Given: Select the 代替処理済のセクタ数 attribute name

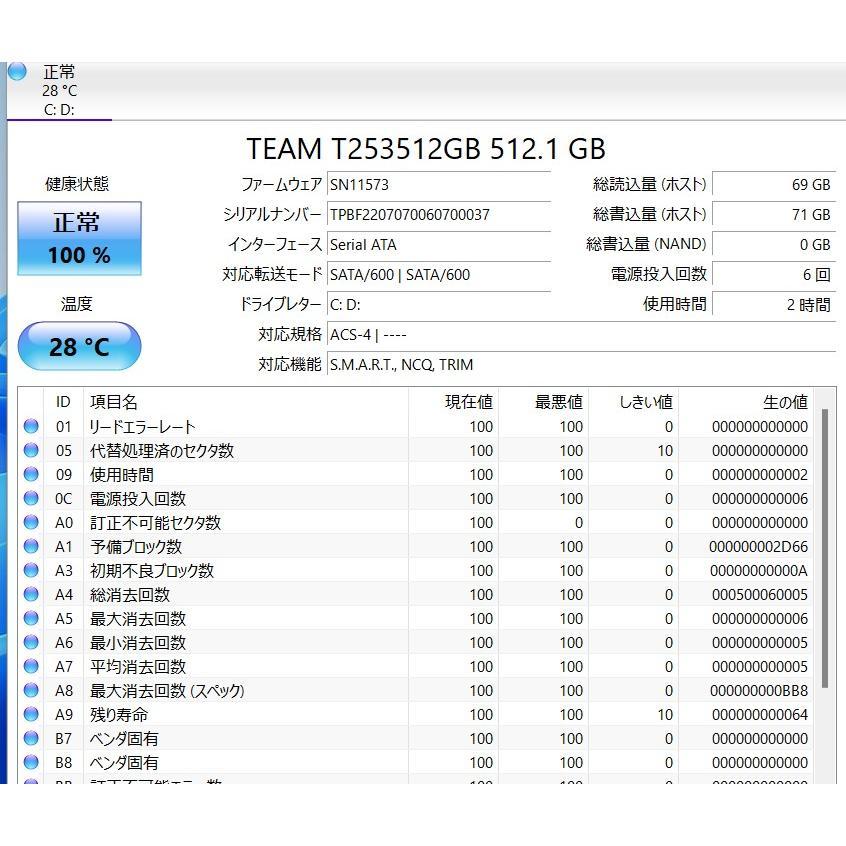Looking at the screenshot, I should pos(161,451).
